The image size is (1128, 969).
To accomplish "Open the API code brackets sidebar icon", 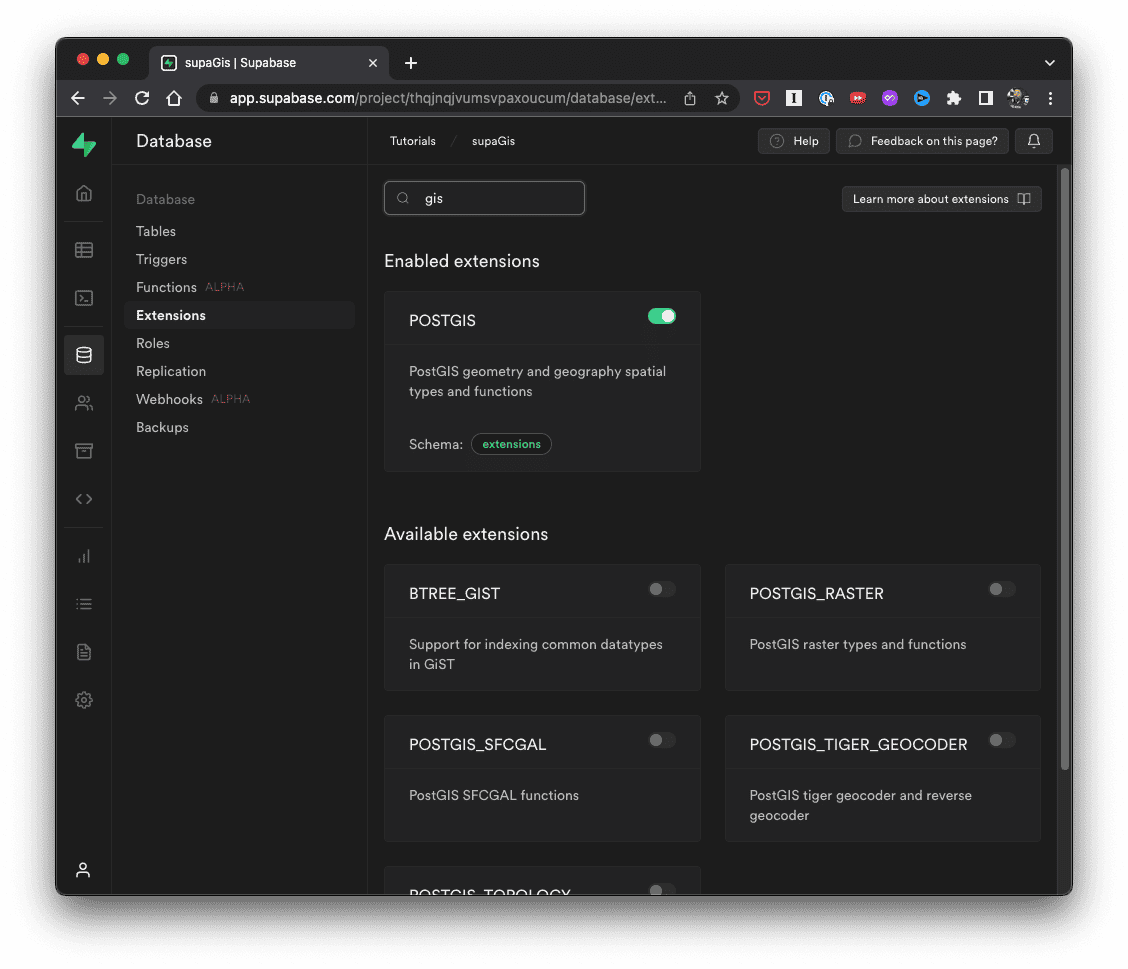I will 84,499.
